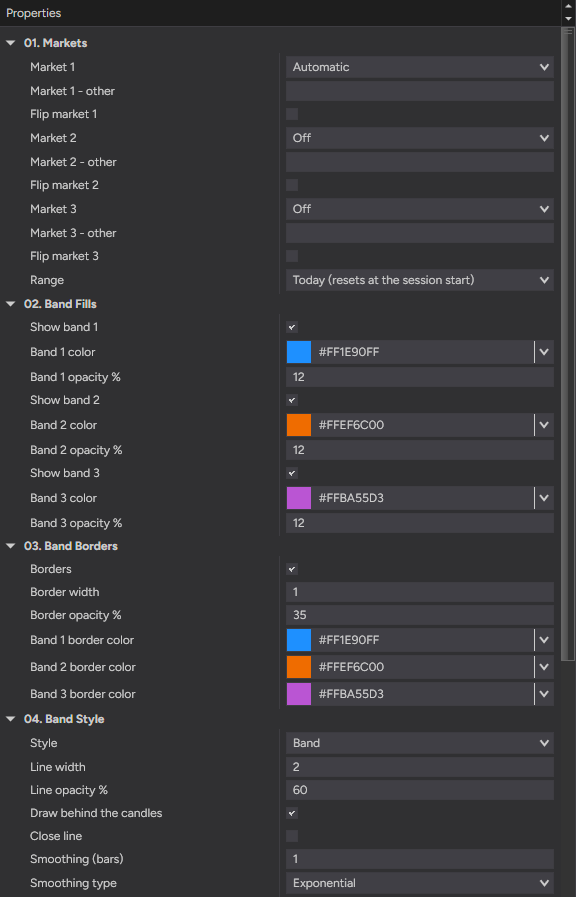576x897 pixels.
Task: Open Band 1 border color picker arrow
Action: (x=544, y=640)
